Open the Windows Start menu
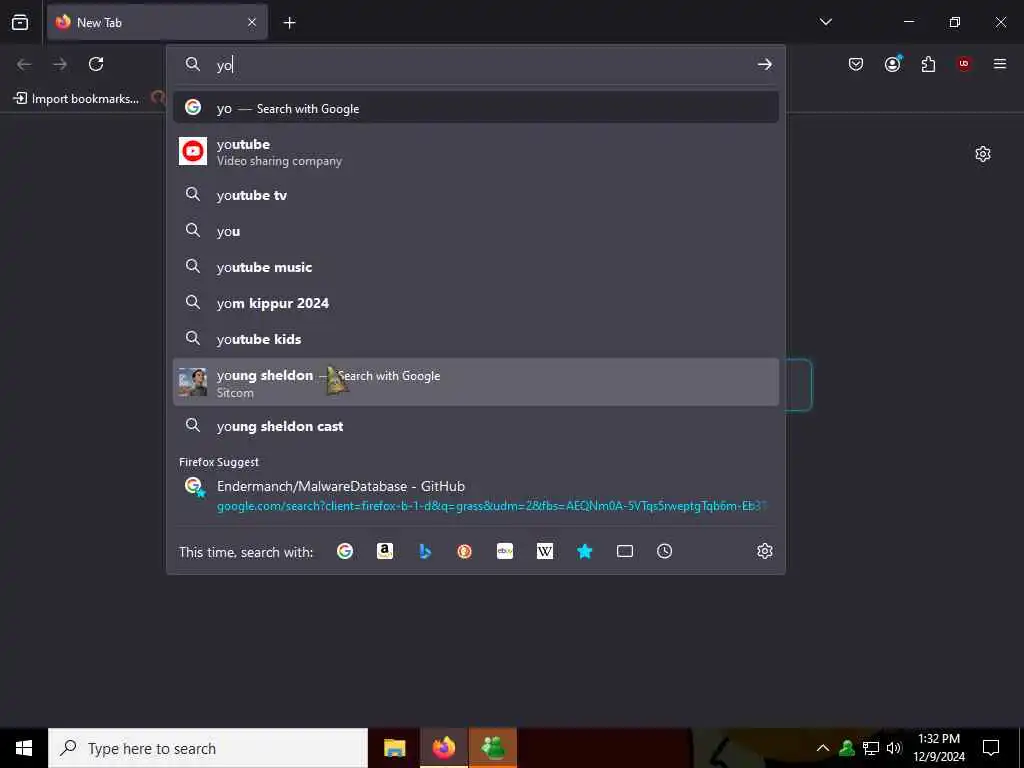This screenshot has width=1024, height=768. [24, 748]
